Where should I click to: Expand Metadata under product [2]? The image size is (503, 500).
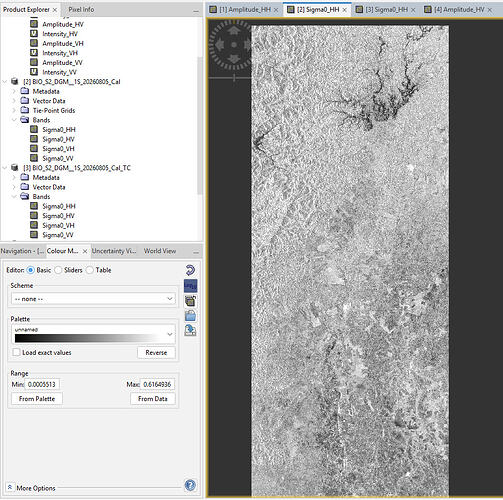tap(14, 91)
